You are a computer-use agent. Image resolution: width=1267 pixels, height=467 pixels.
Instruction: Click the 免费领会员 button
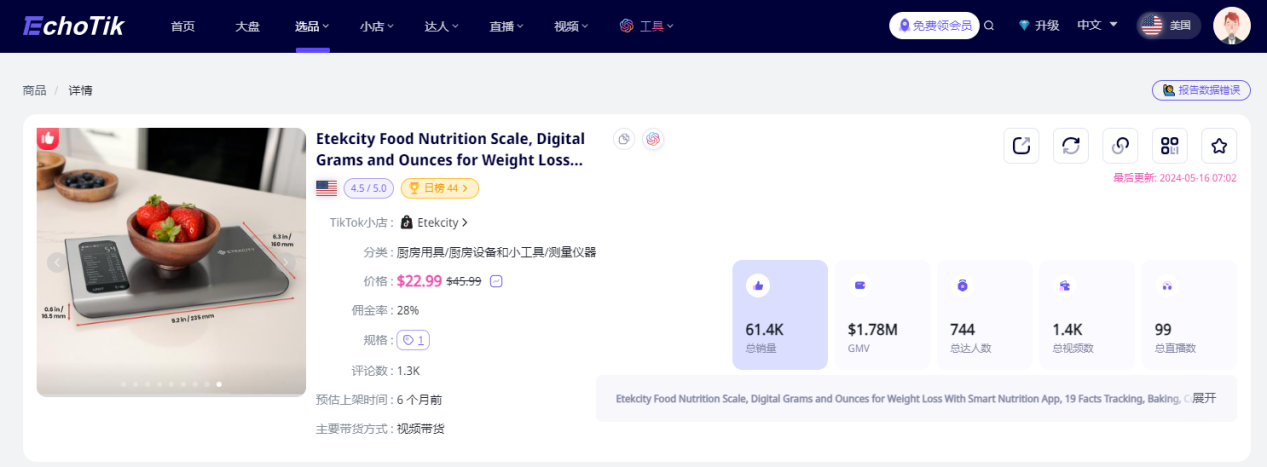coord(934,26)
